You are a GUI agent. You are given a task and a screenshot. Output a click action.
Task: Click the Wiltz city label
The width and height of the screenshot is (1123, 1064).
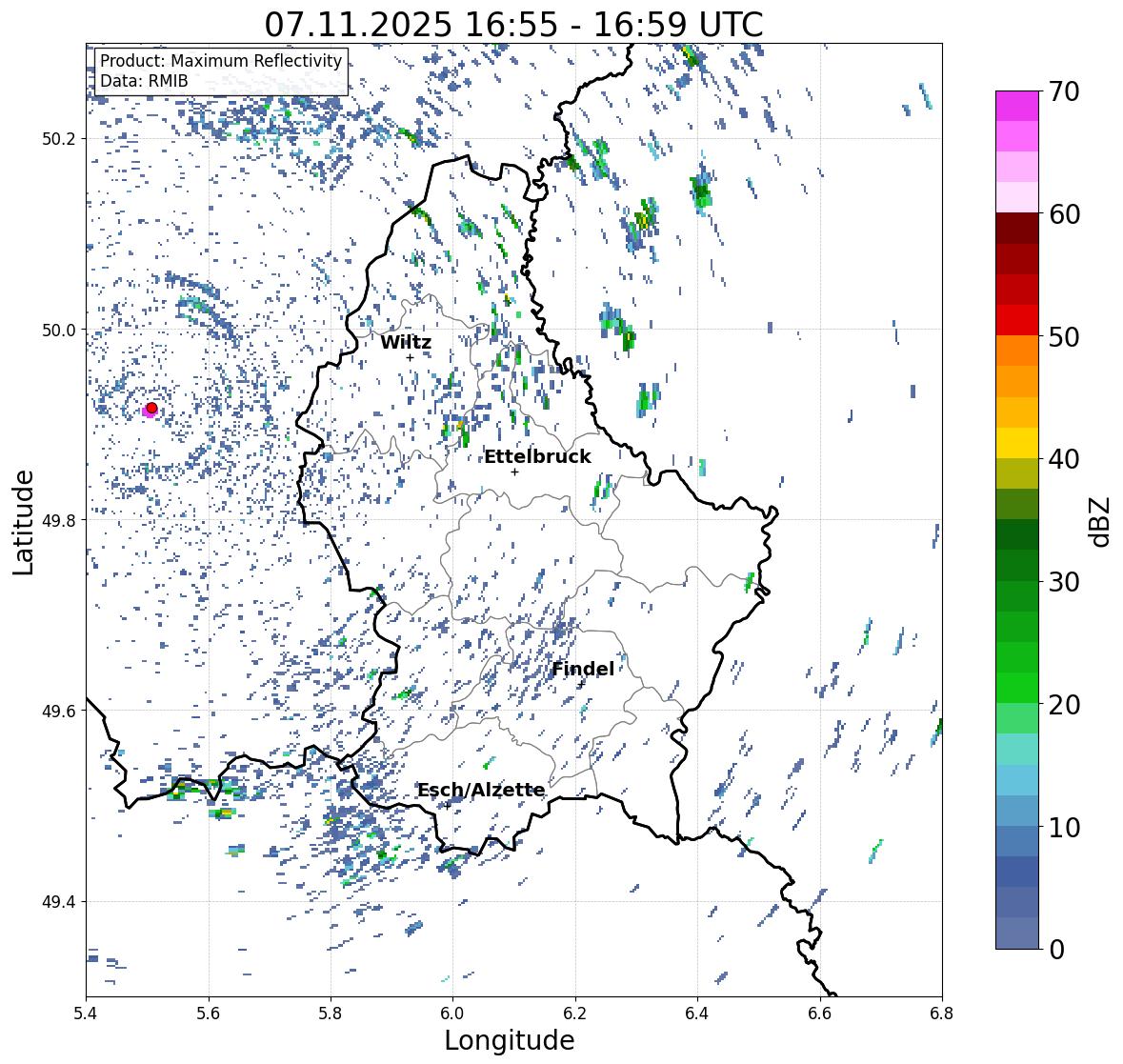pyautogui.click(x=406, y=342)
